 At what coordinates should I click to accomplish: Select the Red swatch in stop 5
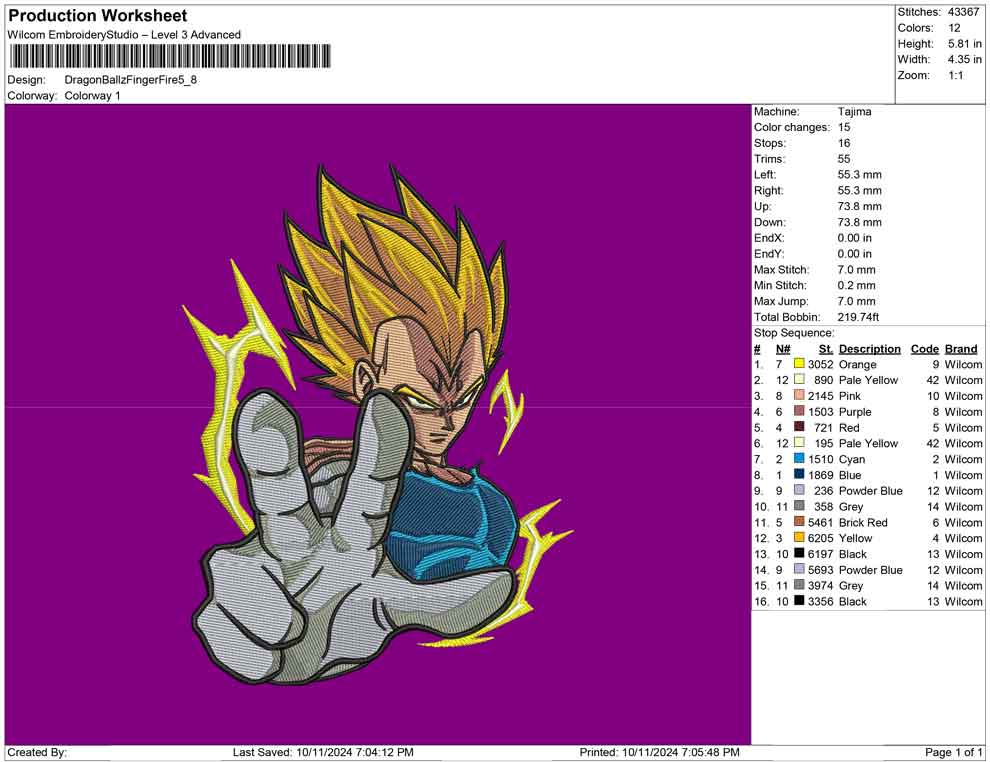point(799,428)
